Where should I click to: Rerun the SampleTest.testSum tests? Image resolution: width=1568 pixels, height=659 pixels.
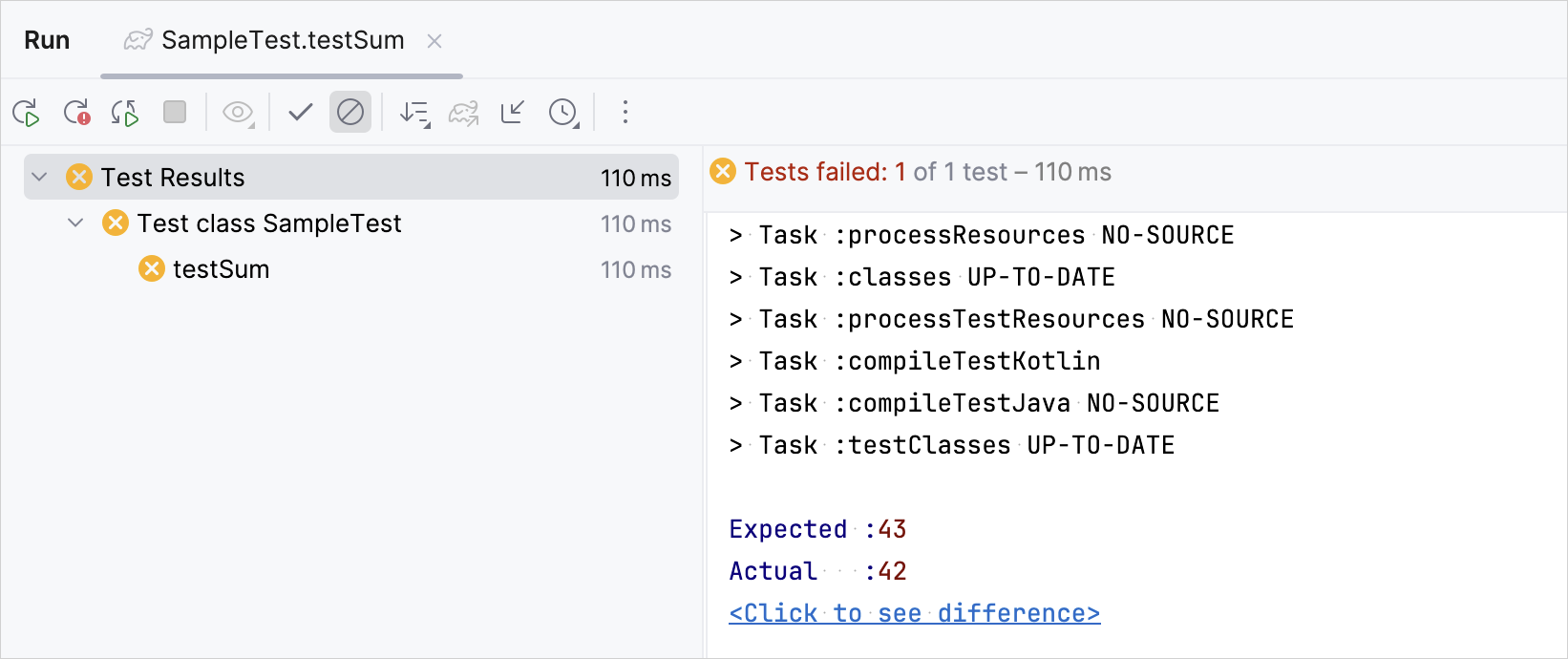27,113
